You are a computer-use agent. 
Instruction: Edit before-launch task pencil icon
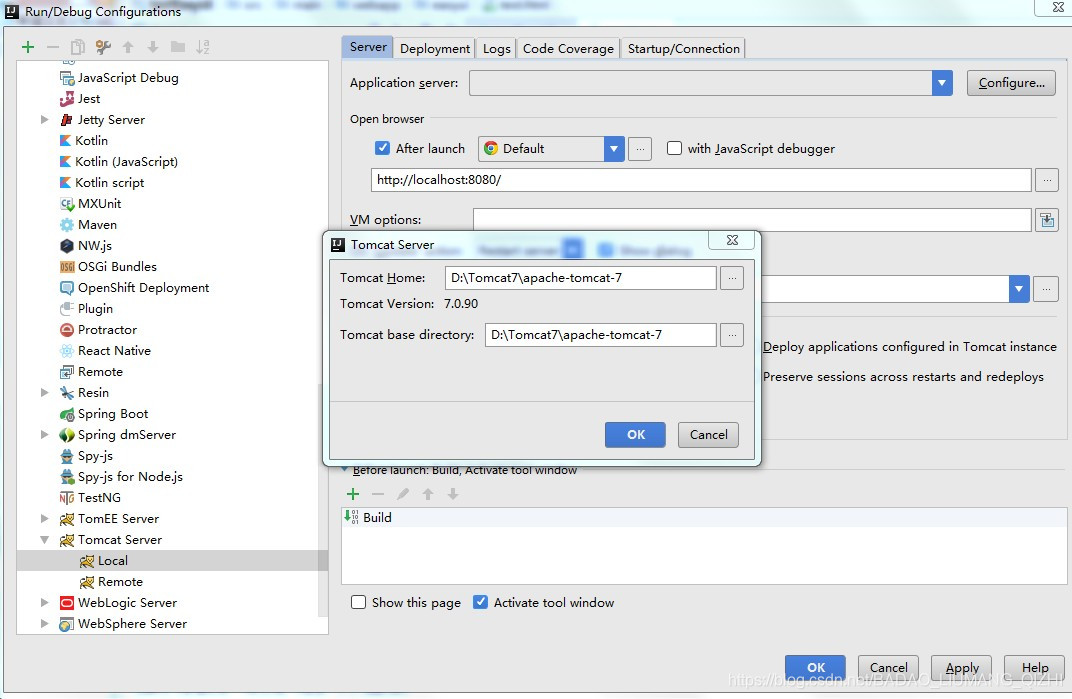tap(403, 494)
